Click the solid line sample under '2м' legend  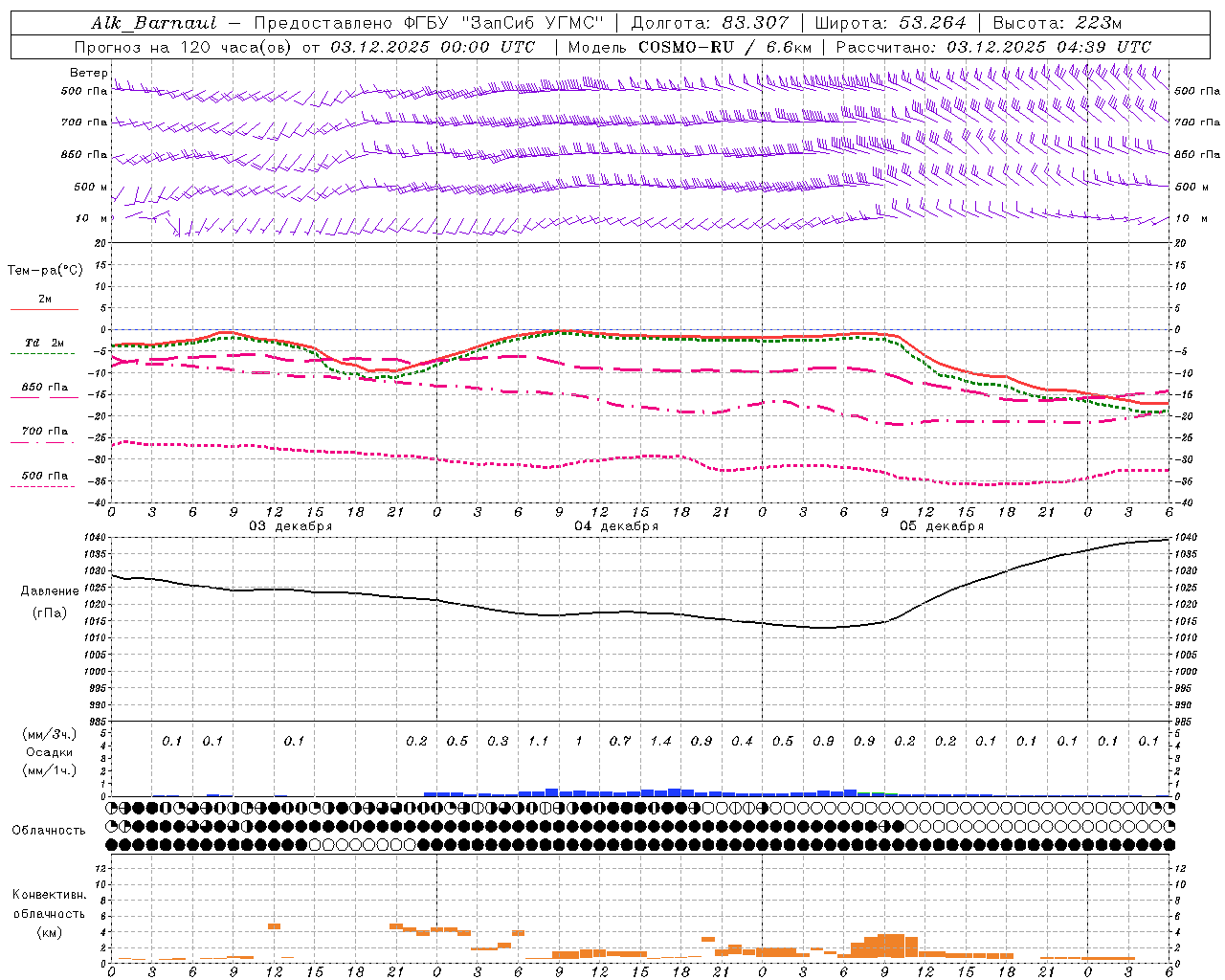(44, 310)
